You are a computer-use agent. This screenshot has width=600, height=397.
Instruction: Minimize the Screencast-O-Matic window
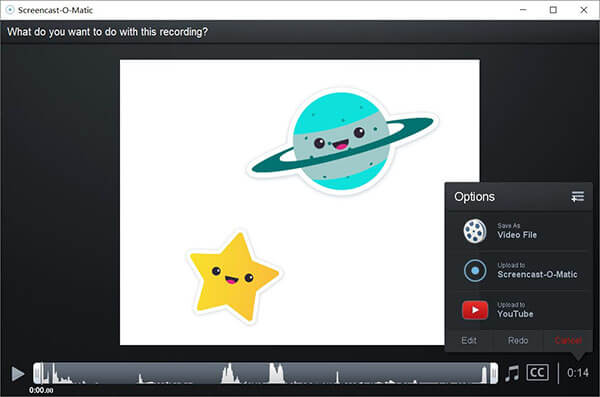point(523,10)
